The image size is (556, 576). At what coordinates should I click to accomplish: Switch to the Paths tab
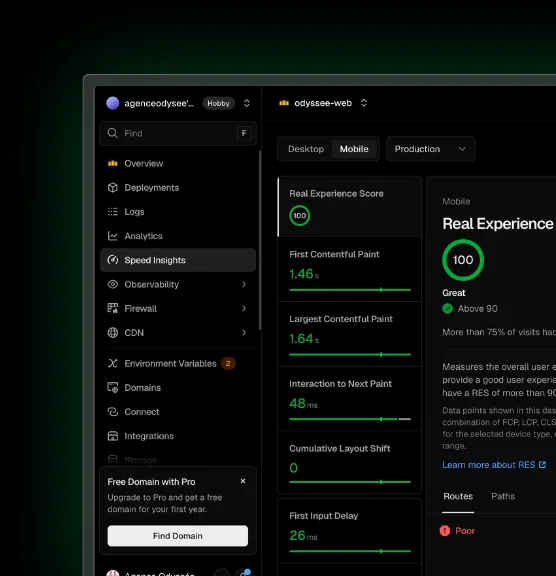tap(503, 497)
